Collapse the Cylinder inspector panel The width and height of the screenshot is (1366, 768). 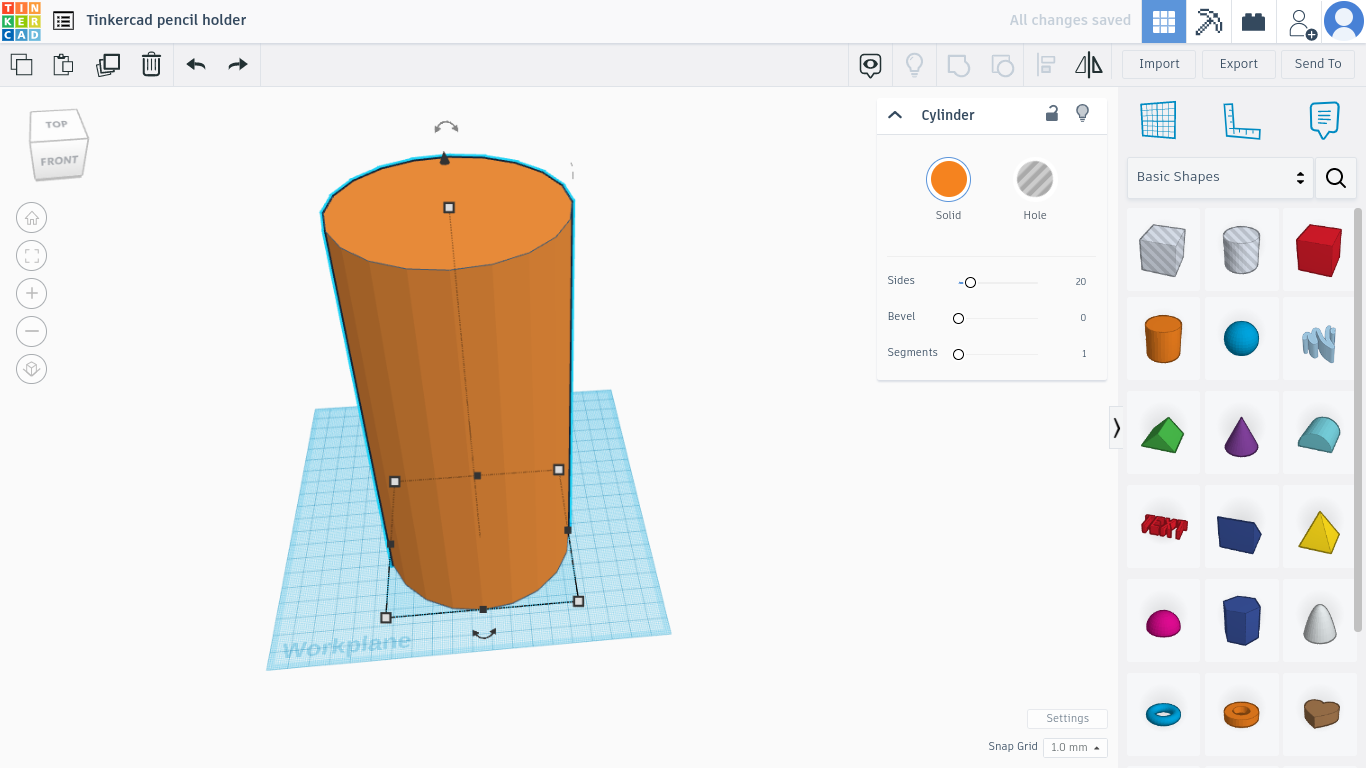coord(895,115)
